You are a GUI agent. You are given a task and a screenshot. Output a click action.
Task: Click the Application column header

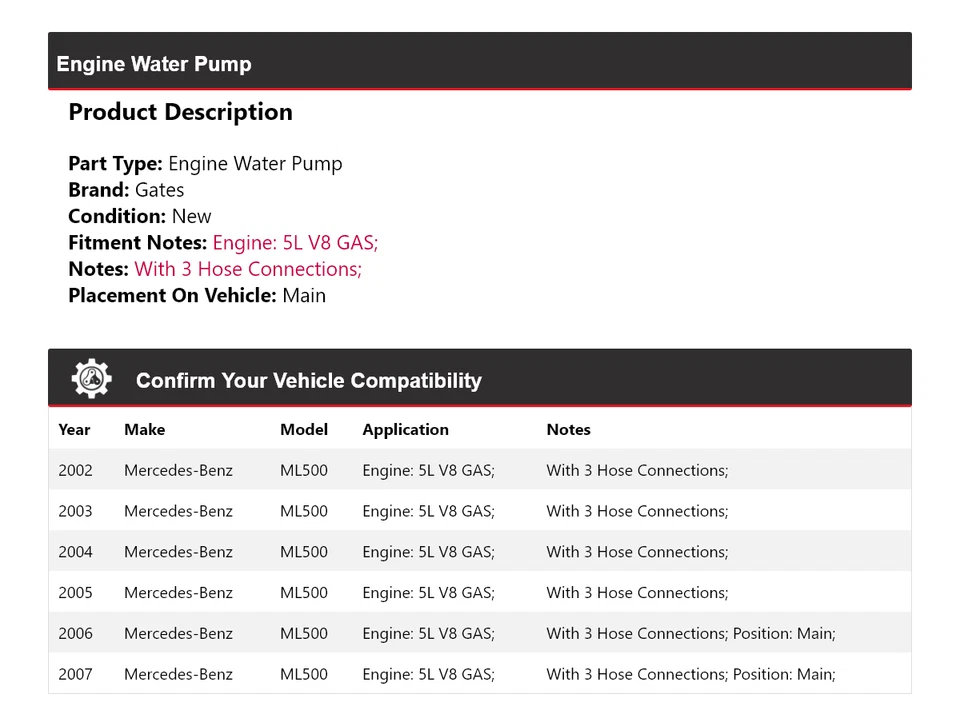[405, 429]
